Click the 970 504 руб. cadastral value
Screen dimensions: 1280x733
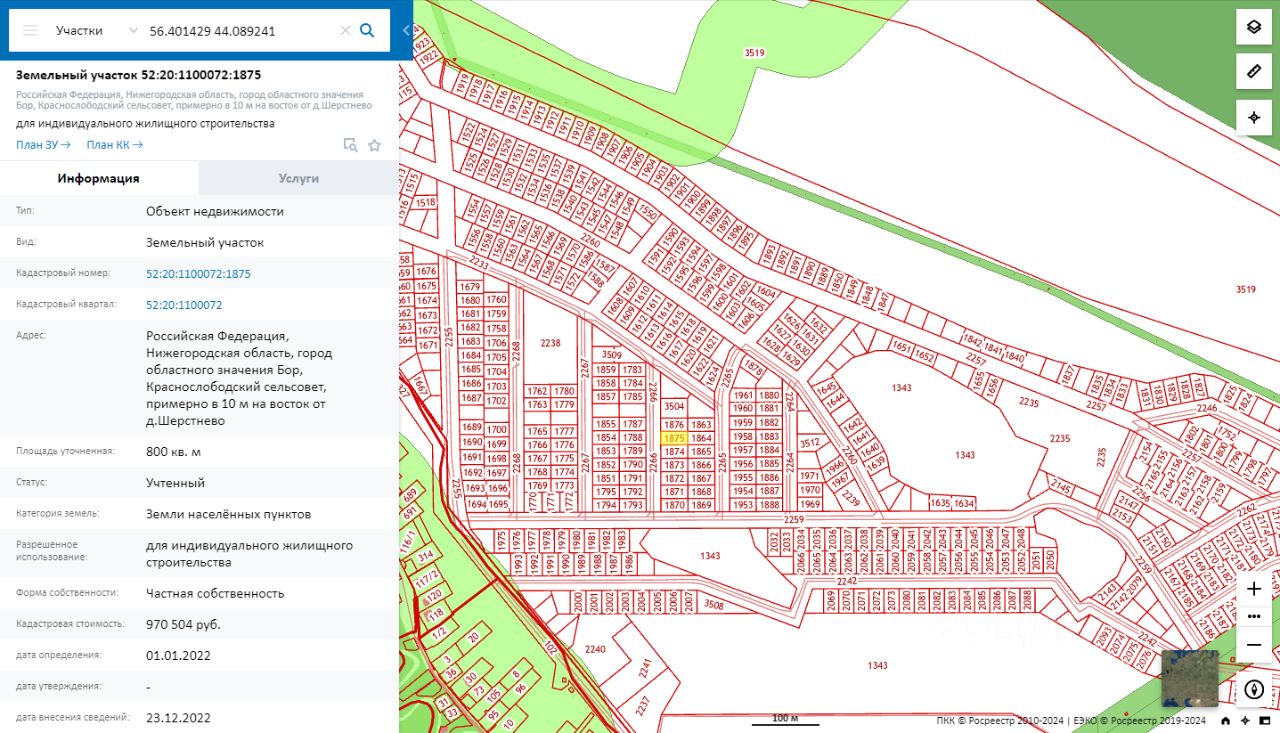click(183, 624)
